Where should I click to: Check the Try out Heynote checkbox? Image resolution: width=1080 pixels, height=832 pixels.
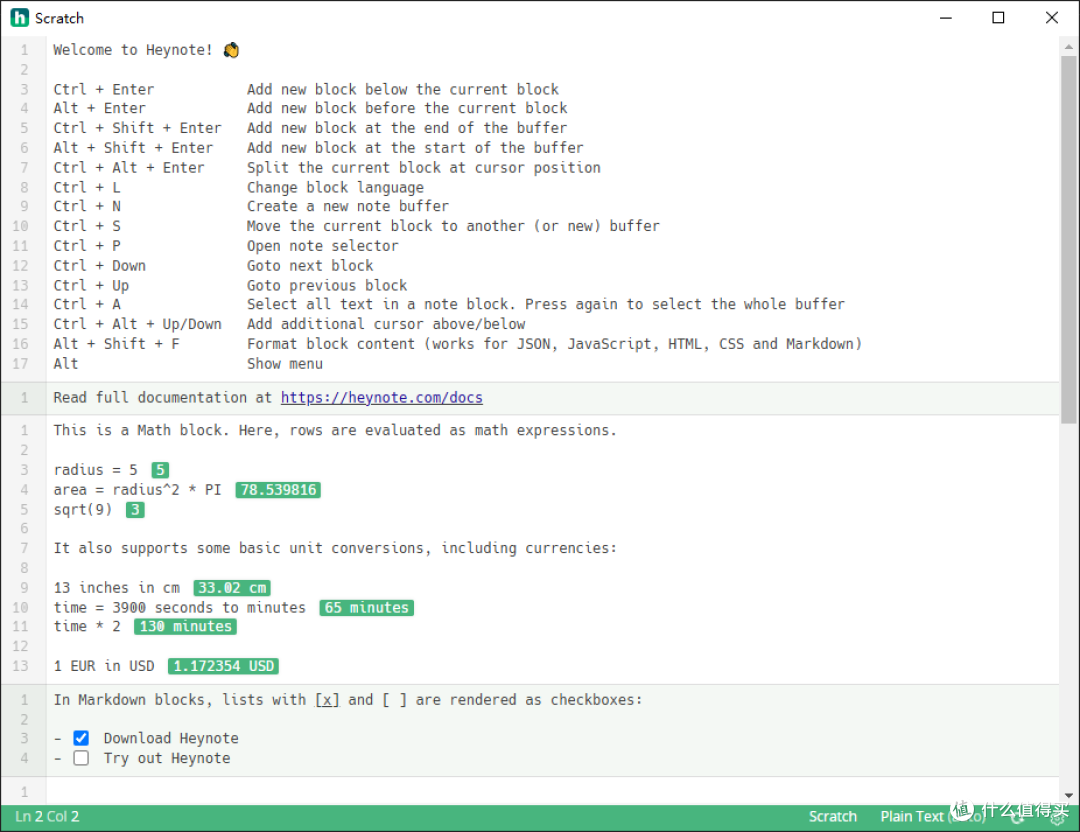[x=81, y=758]
